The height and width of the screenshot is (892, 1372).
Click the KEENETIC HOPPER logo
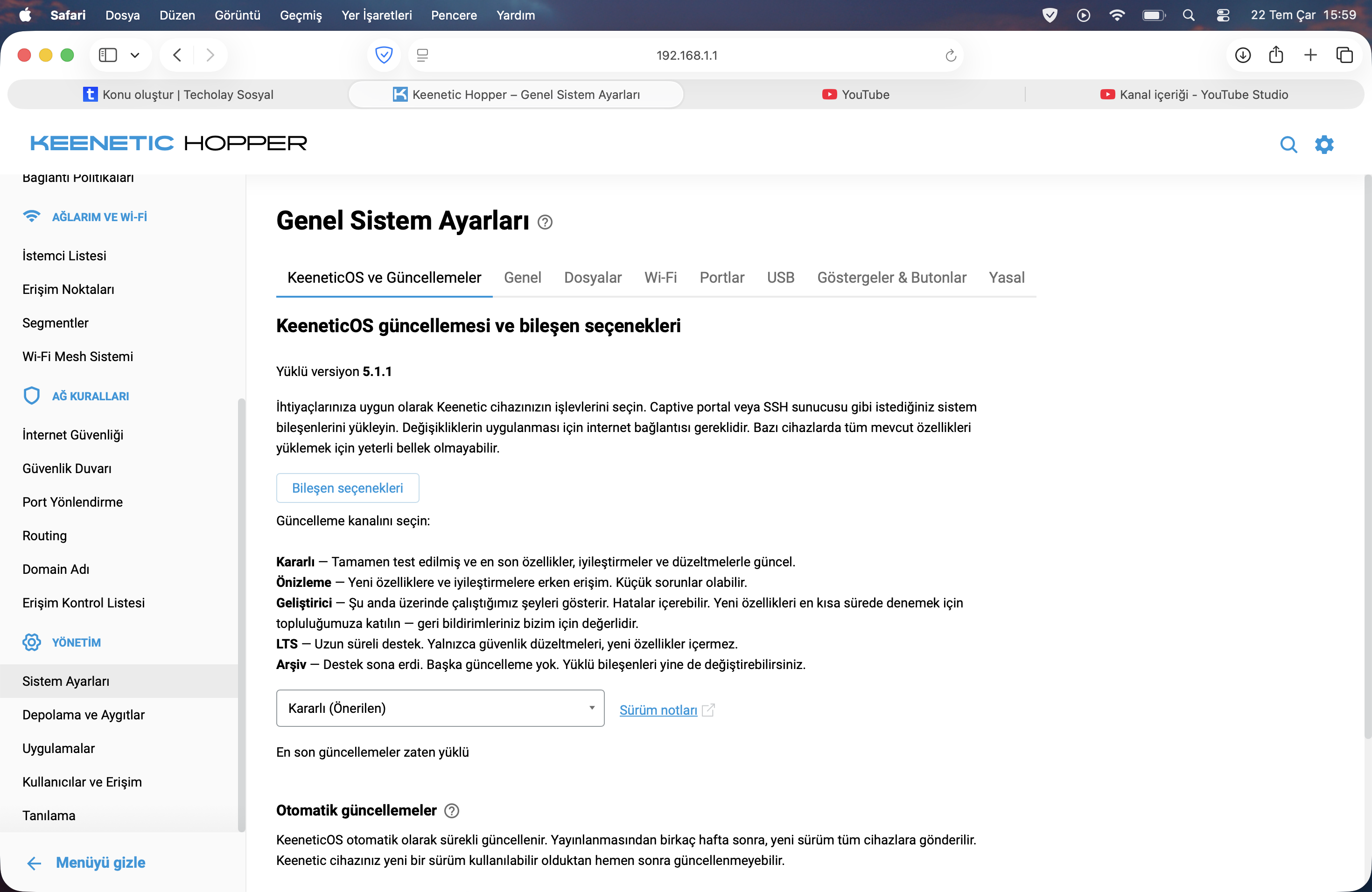(x=169, y=143)
